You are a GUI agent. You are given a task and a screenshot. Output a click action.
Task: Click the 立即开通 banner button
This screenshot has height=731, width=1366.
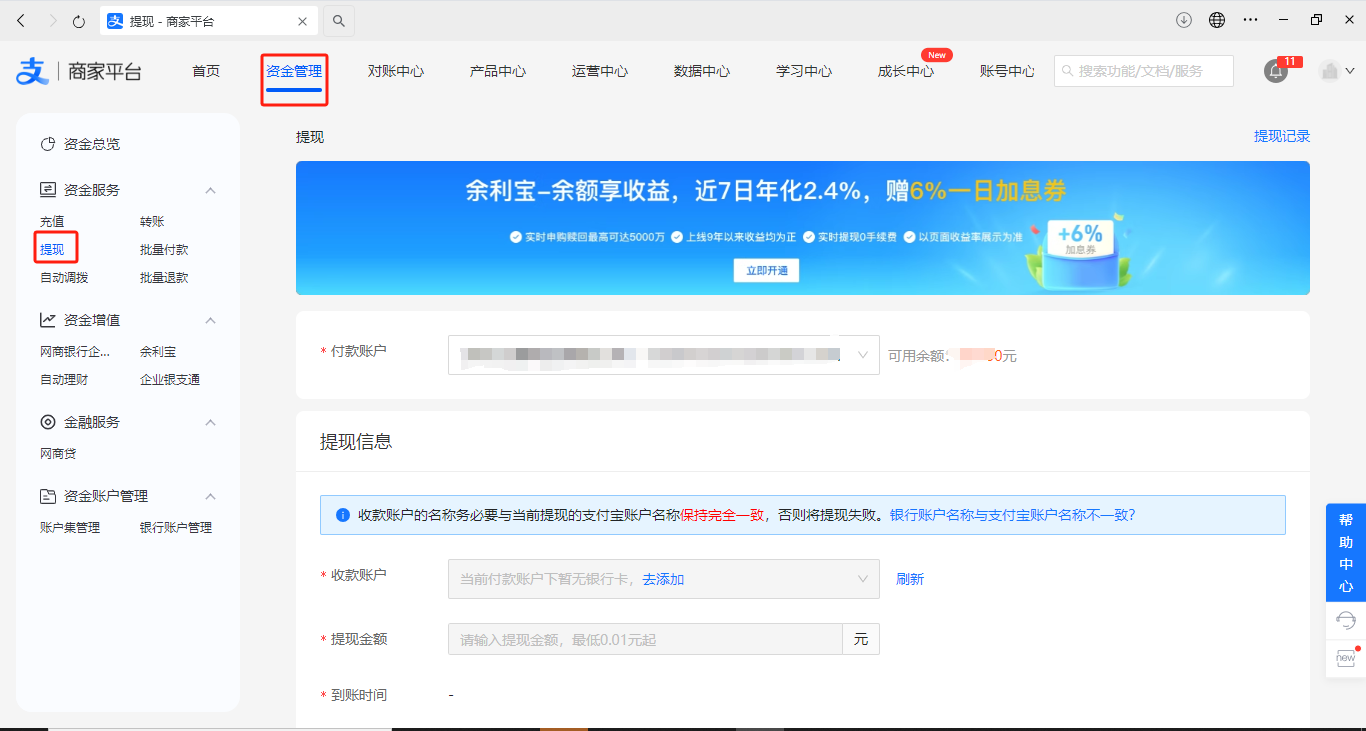(766, 270)
